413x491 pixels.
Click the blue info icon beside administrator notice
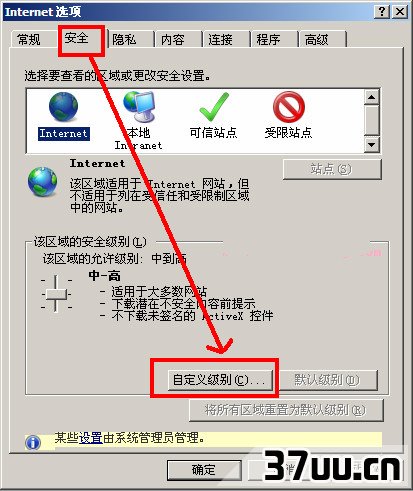[33, 443]
